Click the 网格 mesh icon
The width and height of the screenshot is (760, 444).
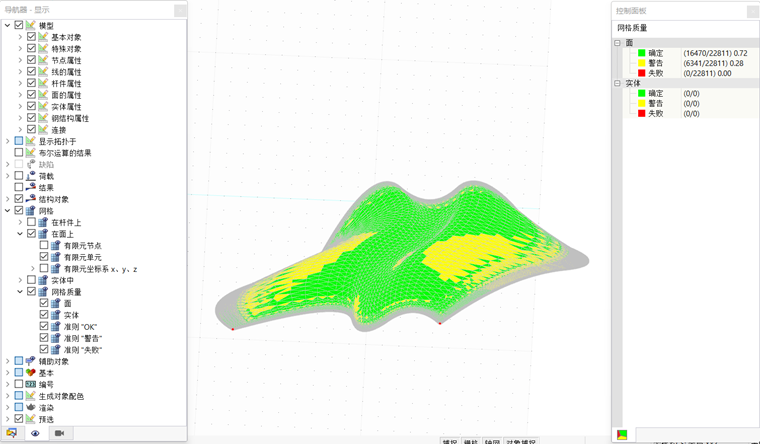click(x=31, y=210)
